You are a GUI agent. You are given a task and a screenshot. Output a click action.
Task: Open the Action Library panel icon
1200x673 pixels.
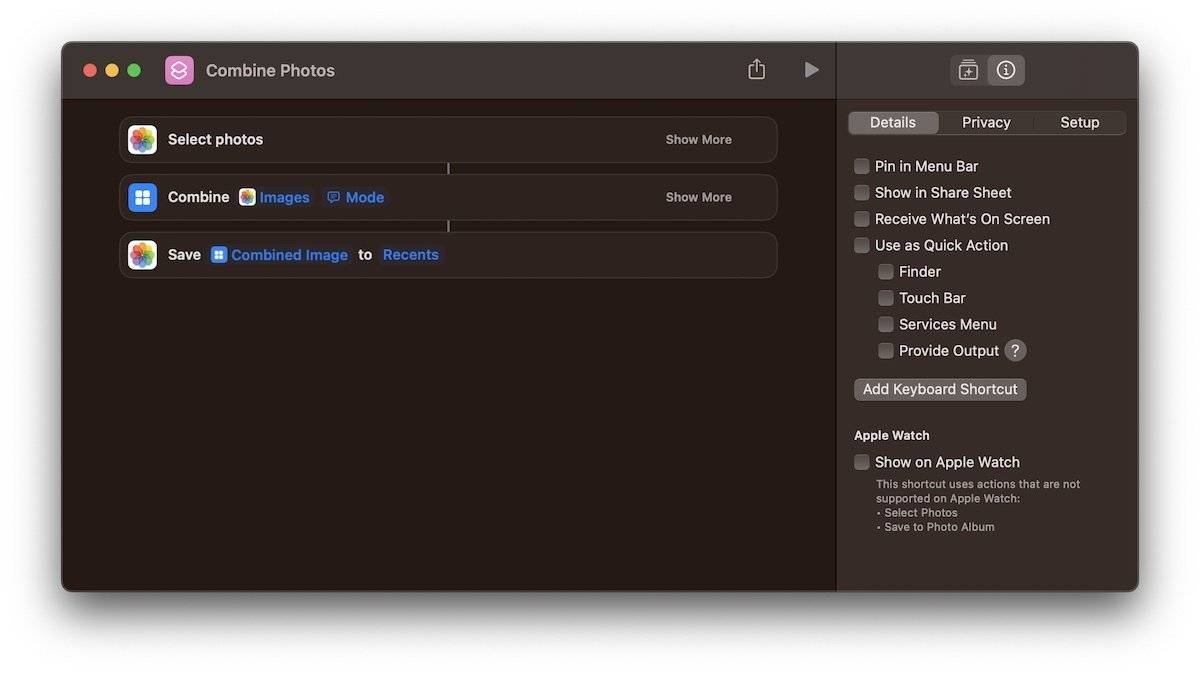968,70
